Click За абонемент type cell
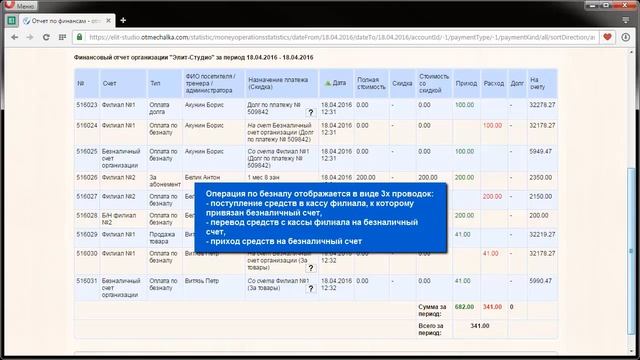 point(165,181)
